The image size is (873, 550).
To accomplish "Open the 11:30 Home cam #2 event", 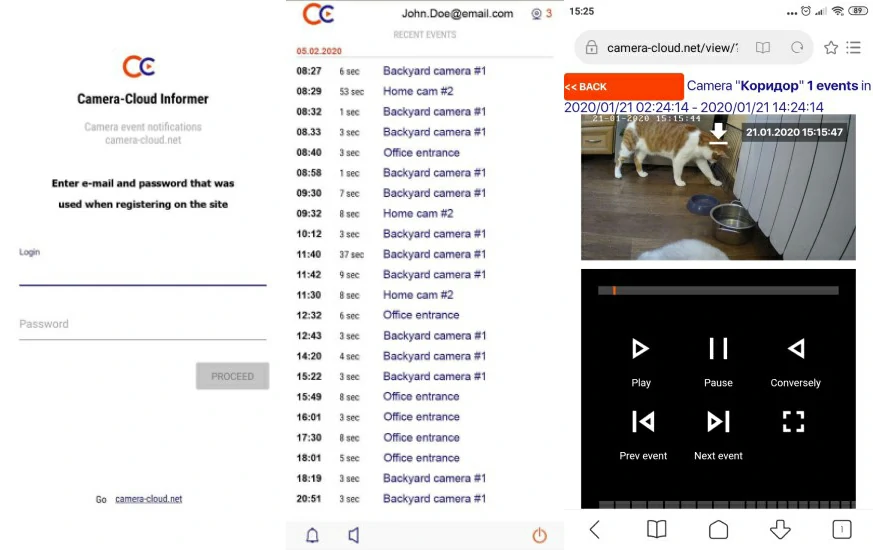I will (x=375, y=295).
